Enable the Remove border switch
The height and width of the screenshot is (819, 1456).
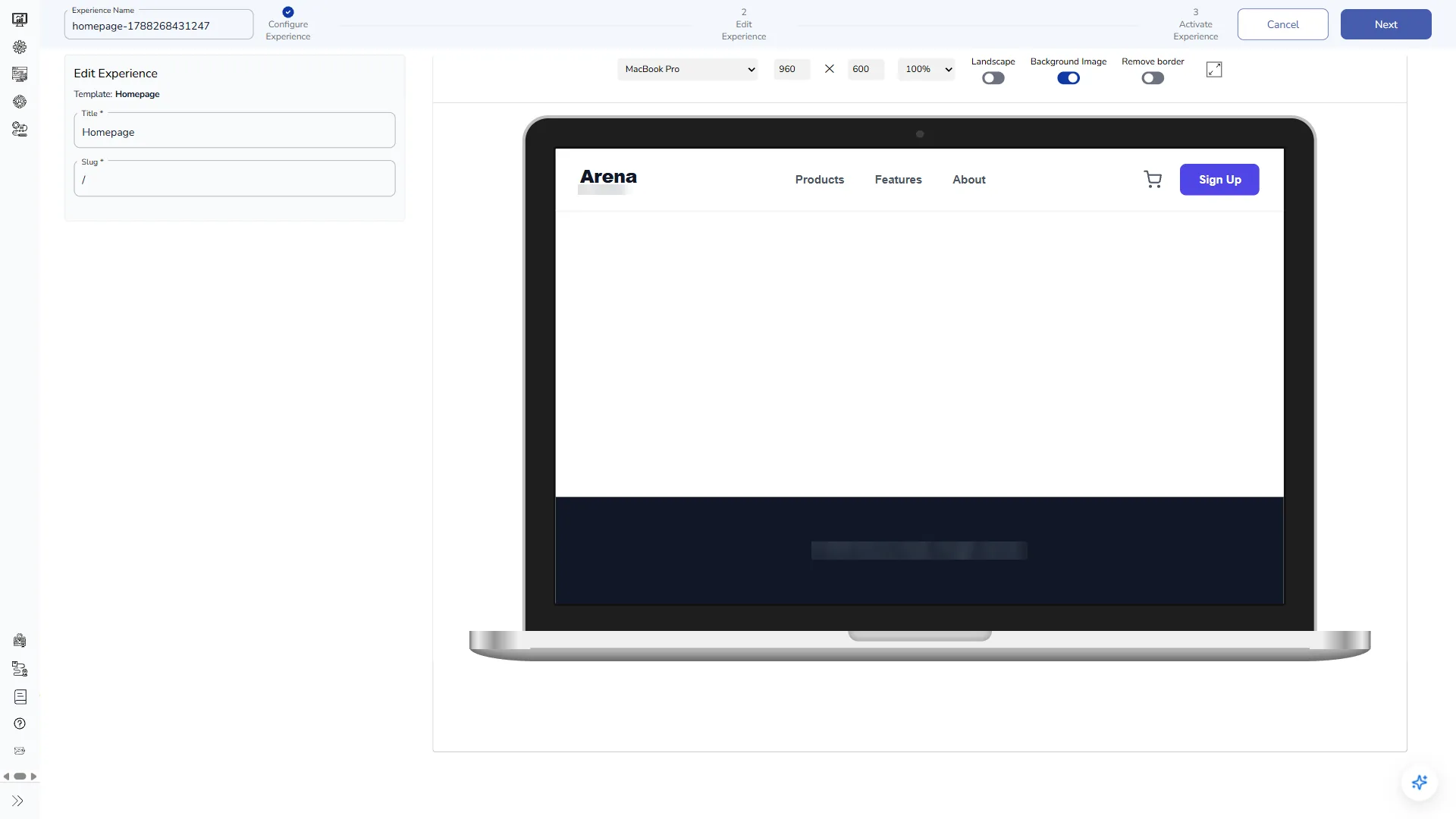(1153, 78)
